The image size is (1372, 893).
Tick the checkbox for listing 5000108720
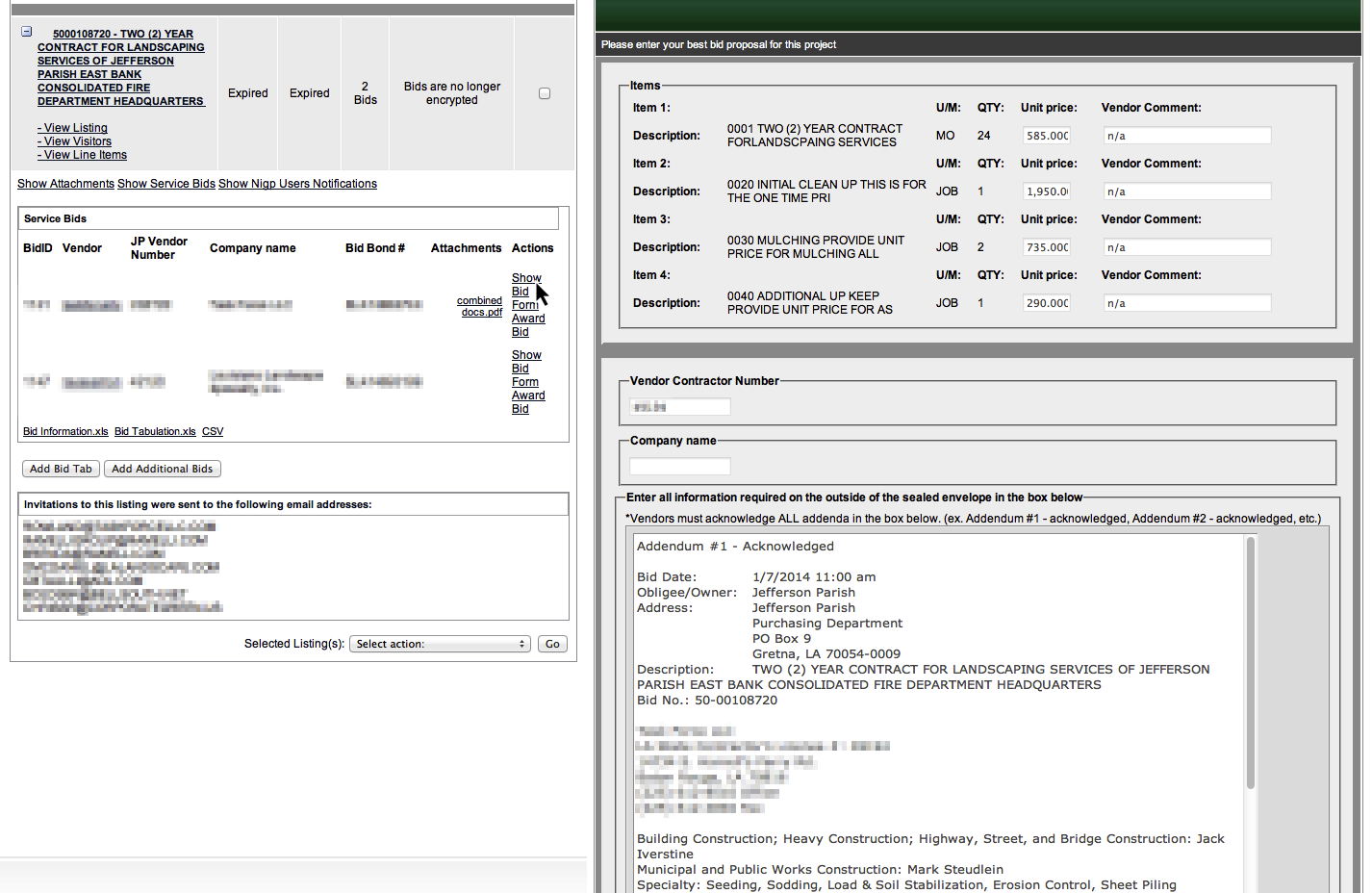tap(545, 93)
